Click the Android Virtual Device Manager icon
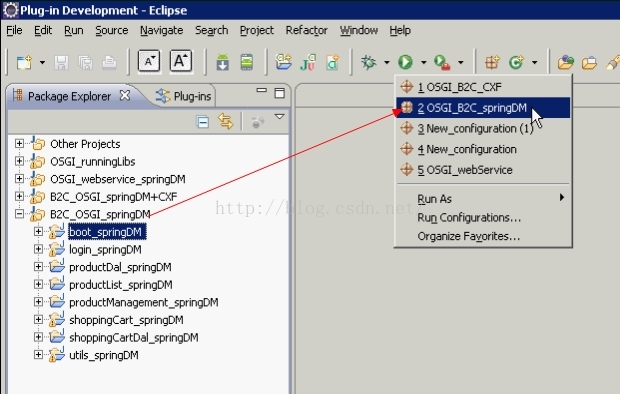The height and width of the screenshot is (394, 620). [x=247, y=63]
